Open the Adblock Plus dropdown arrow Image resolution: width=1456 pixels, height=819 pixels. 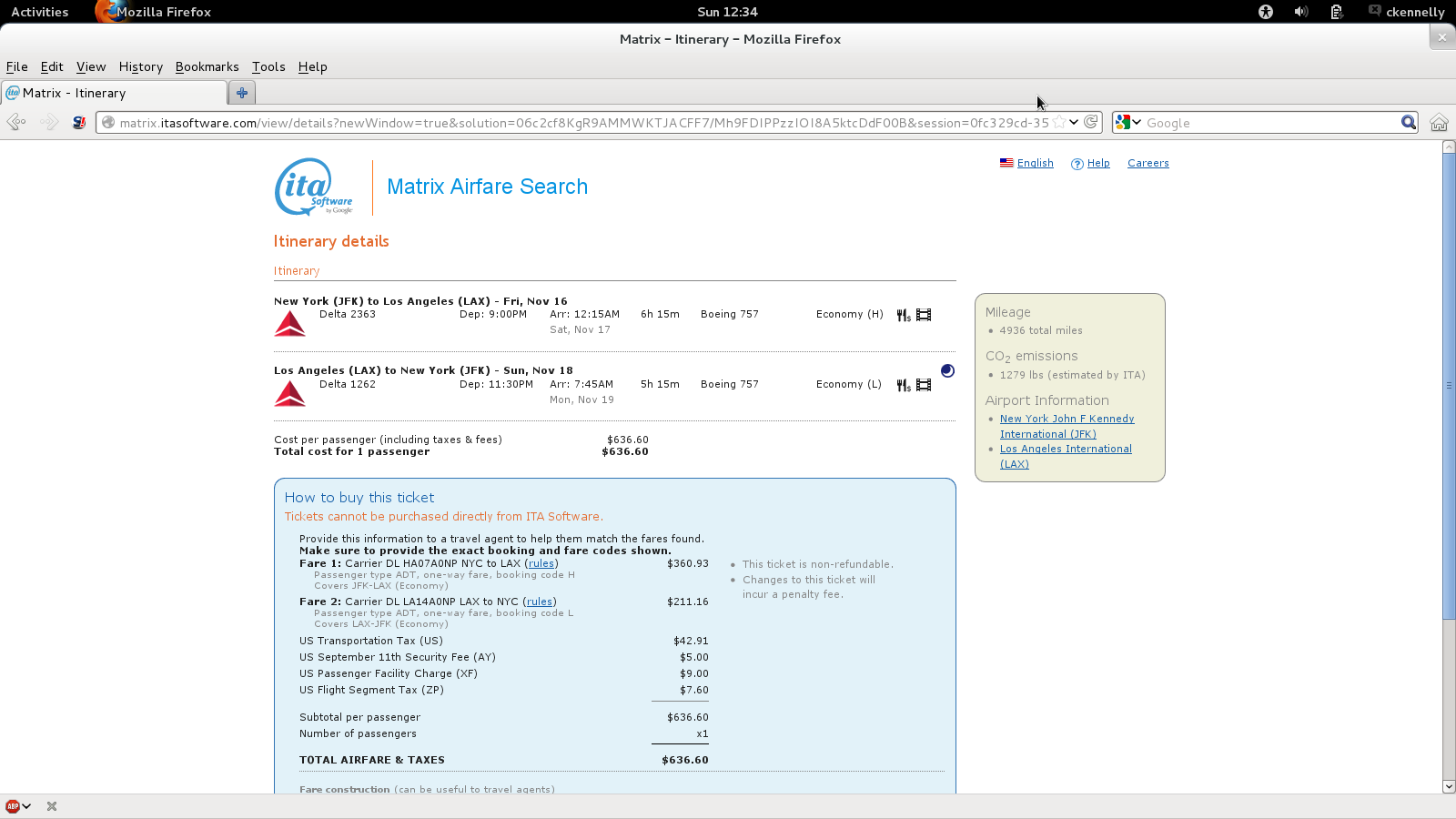(x=26, y=806)
